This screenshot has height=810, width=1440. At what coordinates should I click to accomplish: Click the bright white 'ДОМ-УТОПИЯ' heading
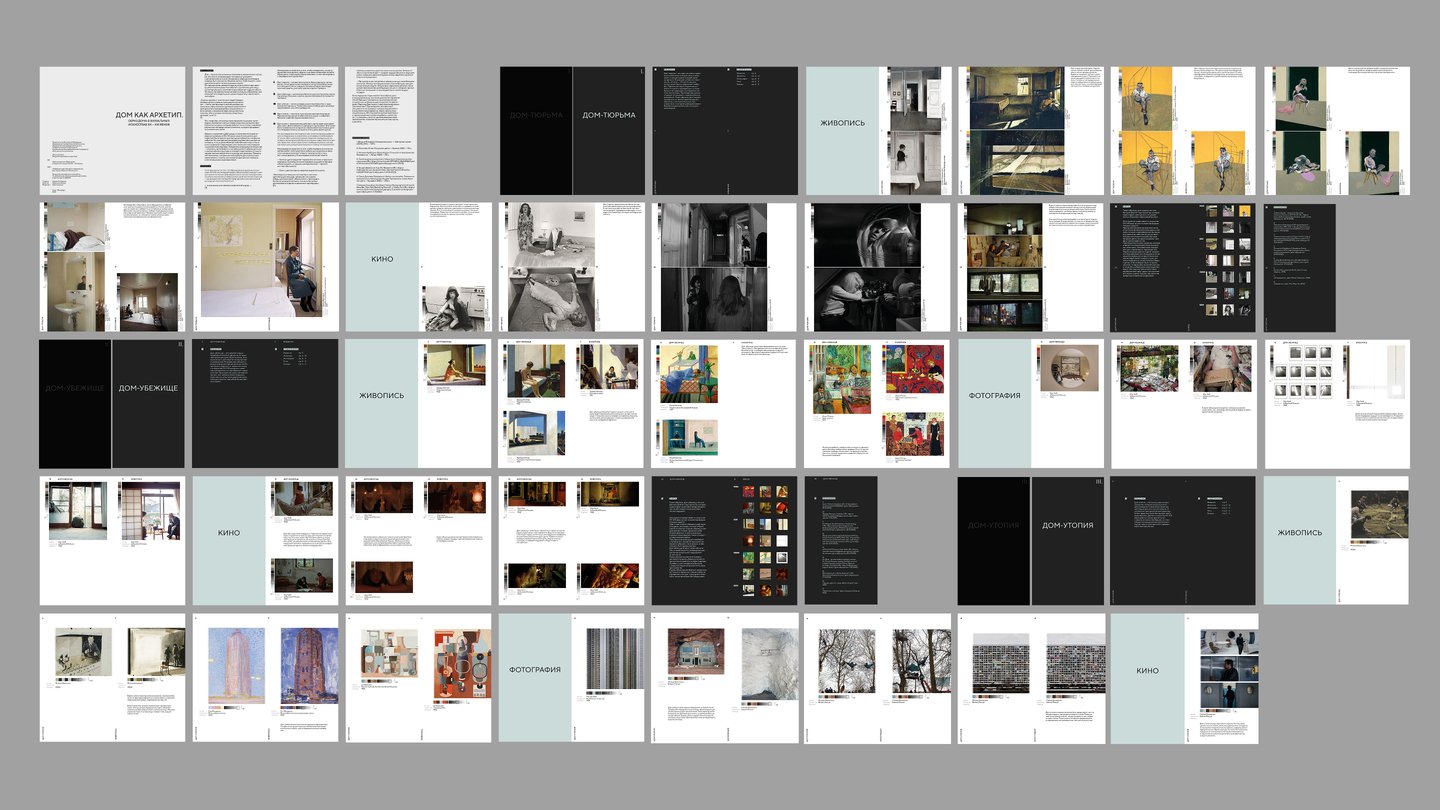click(x=1067, y=524)
